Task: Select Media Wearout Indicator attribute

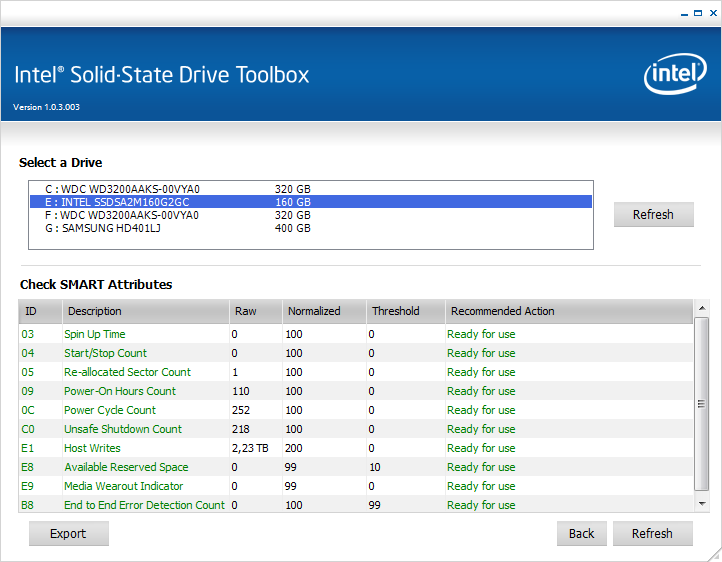Action: (355, 486)
